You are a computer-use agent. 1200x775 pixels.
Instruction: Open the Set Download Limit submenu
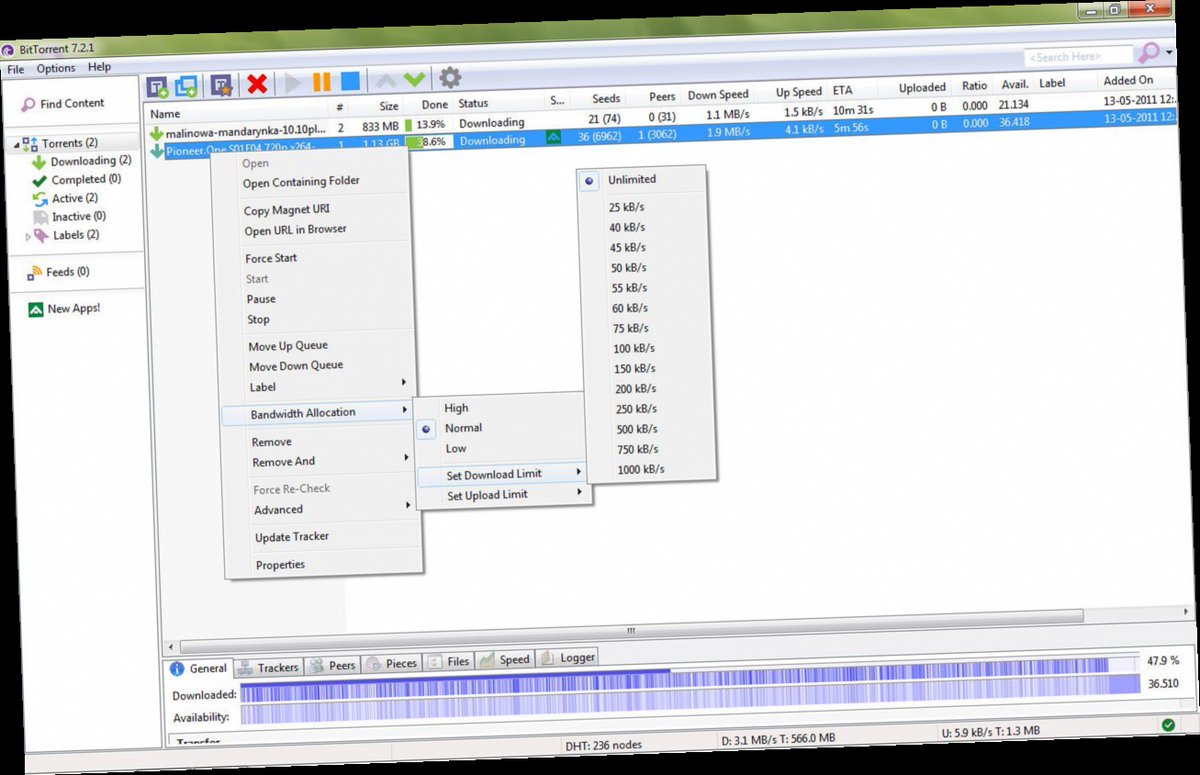pyautogui.click(x=501, y=475)
